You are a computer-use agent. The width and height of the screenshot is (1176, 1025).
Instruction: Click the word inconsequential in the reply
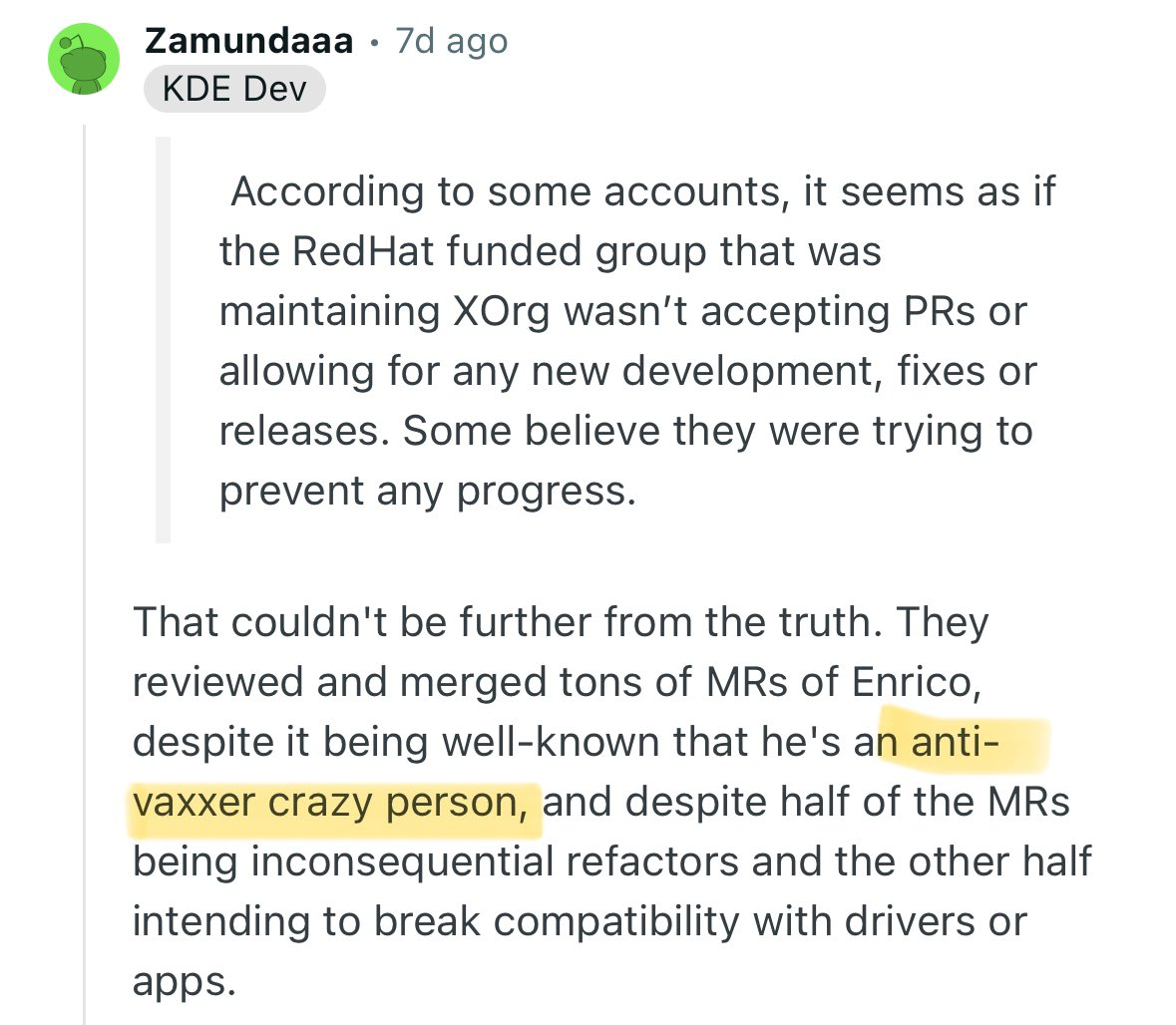[x=402, y=861]
